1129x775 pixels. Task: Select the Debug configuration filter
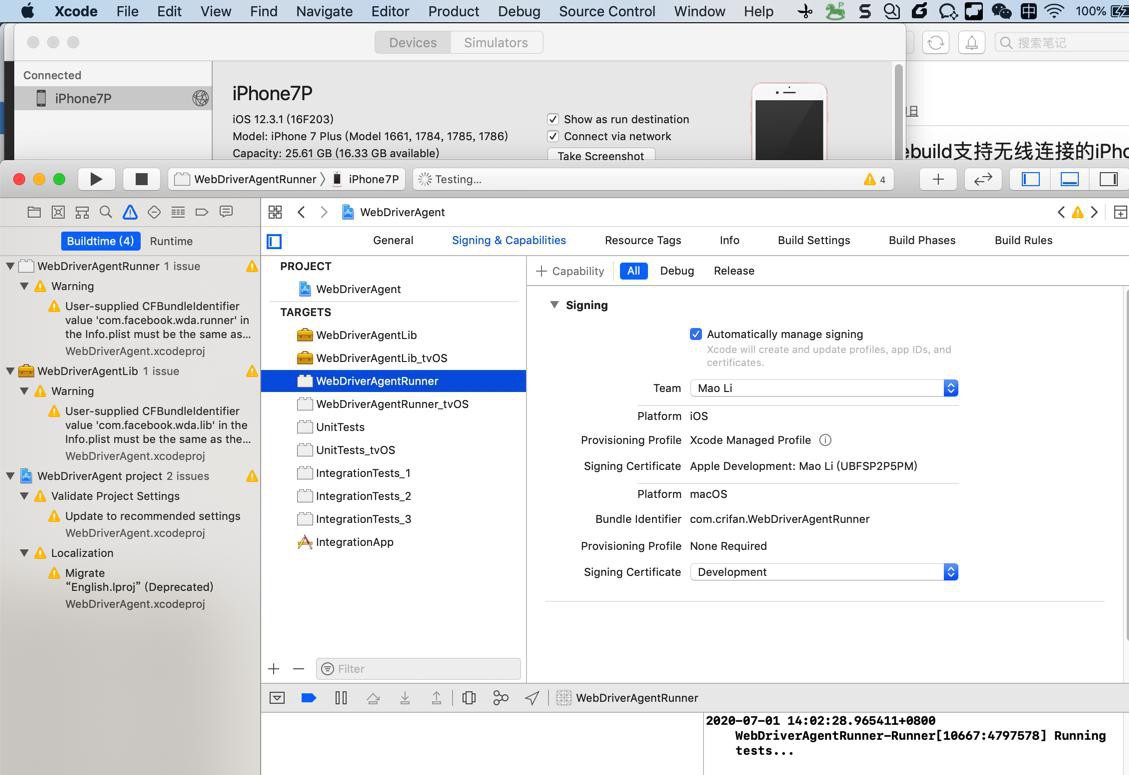point(677,271)
